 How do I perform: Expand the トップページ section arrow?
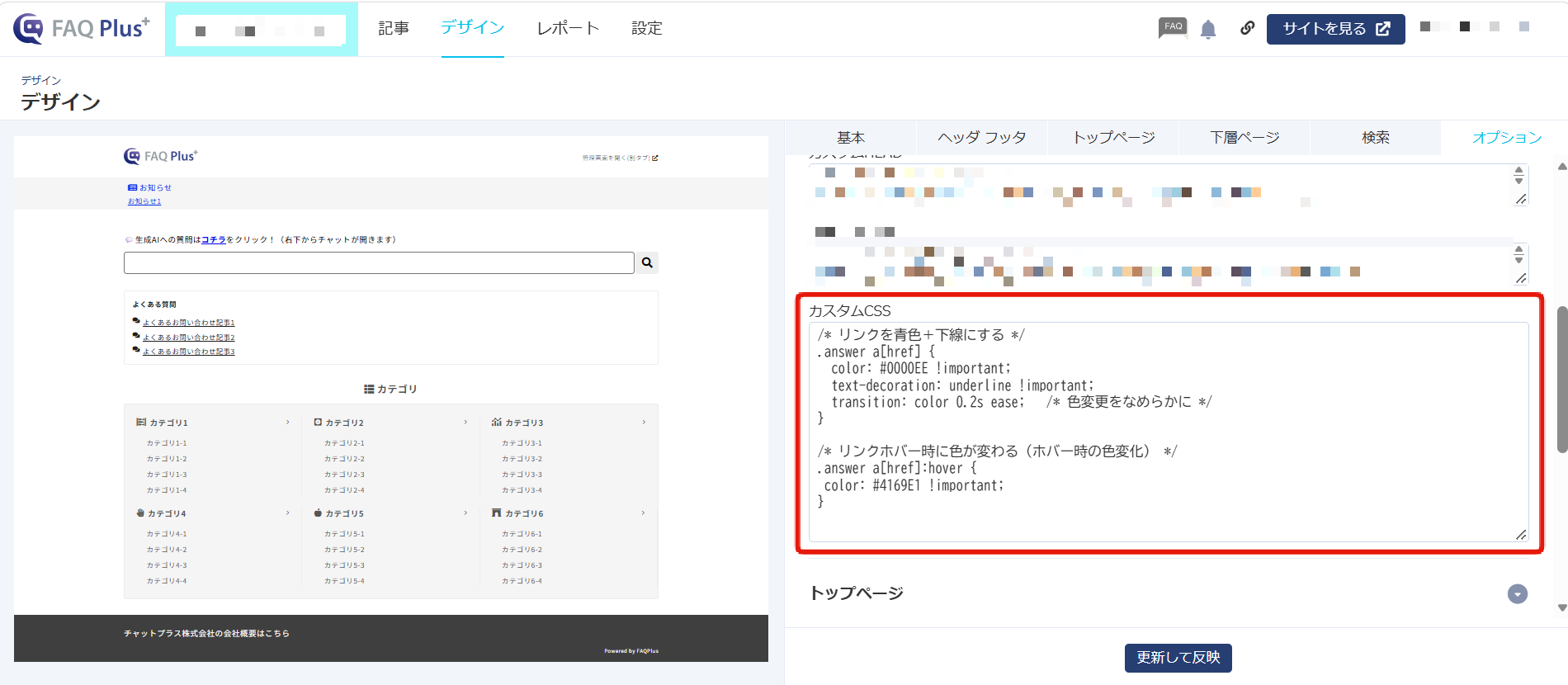tap(1517, 594)
